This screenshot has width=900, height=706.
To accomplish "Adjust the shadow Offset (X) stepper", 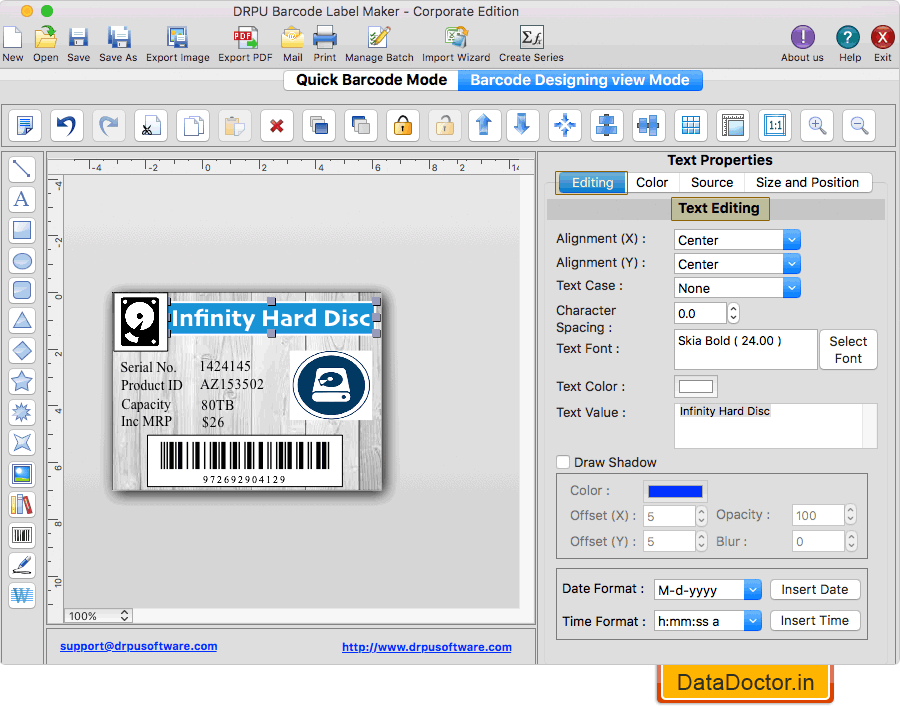I will click(x=701, y=516).
